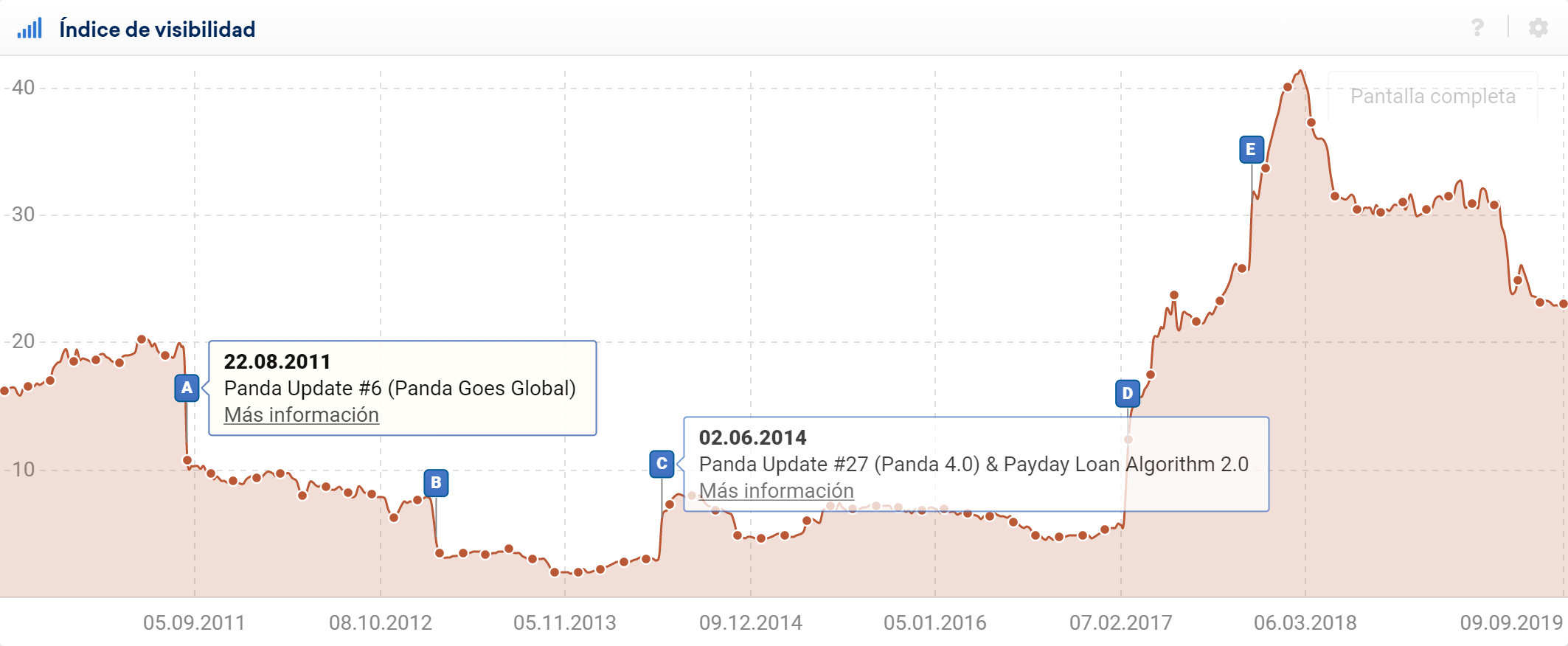
Task: Click the 05.09.2011 x-axis label
Action: point(194,623)
